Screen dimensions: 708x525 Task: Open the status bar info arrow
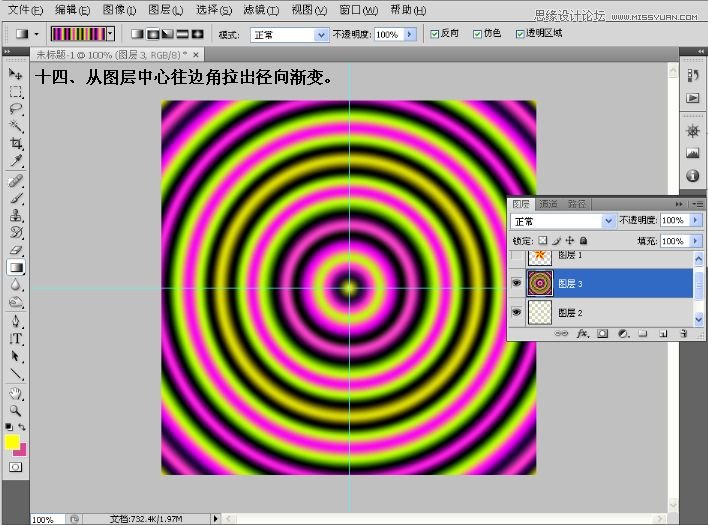click(215, 519)
